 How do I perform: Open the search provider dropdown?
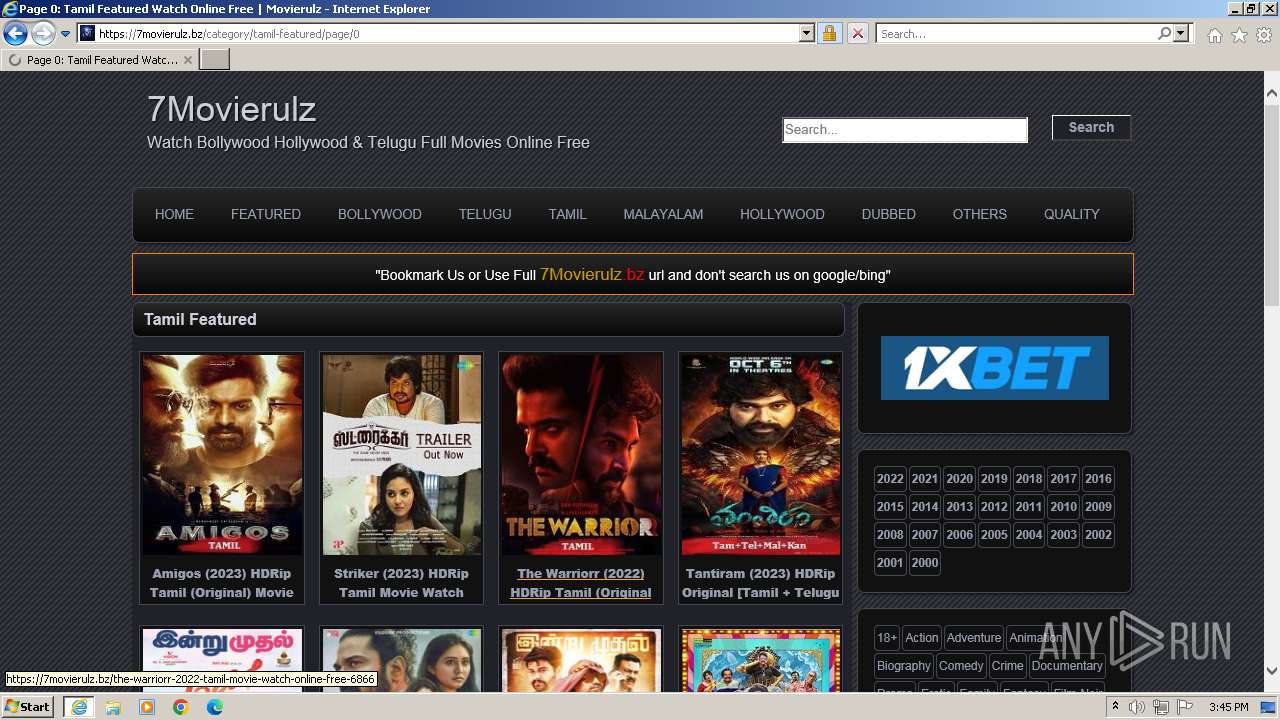click(x=1181, y=33)
